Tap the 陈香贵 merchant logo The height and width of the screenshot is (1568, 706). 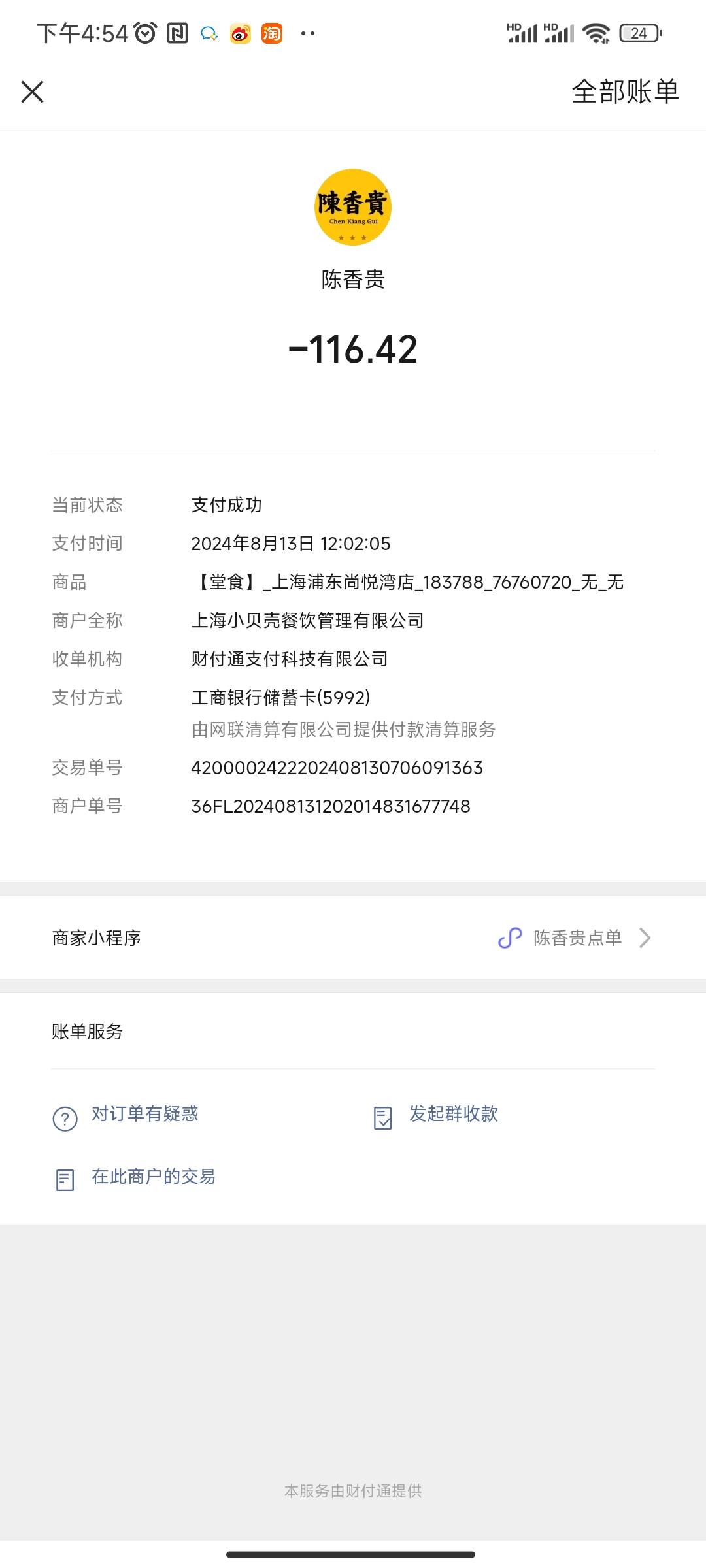(x=353, y=207)
